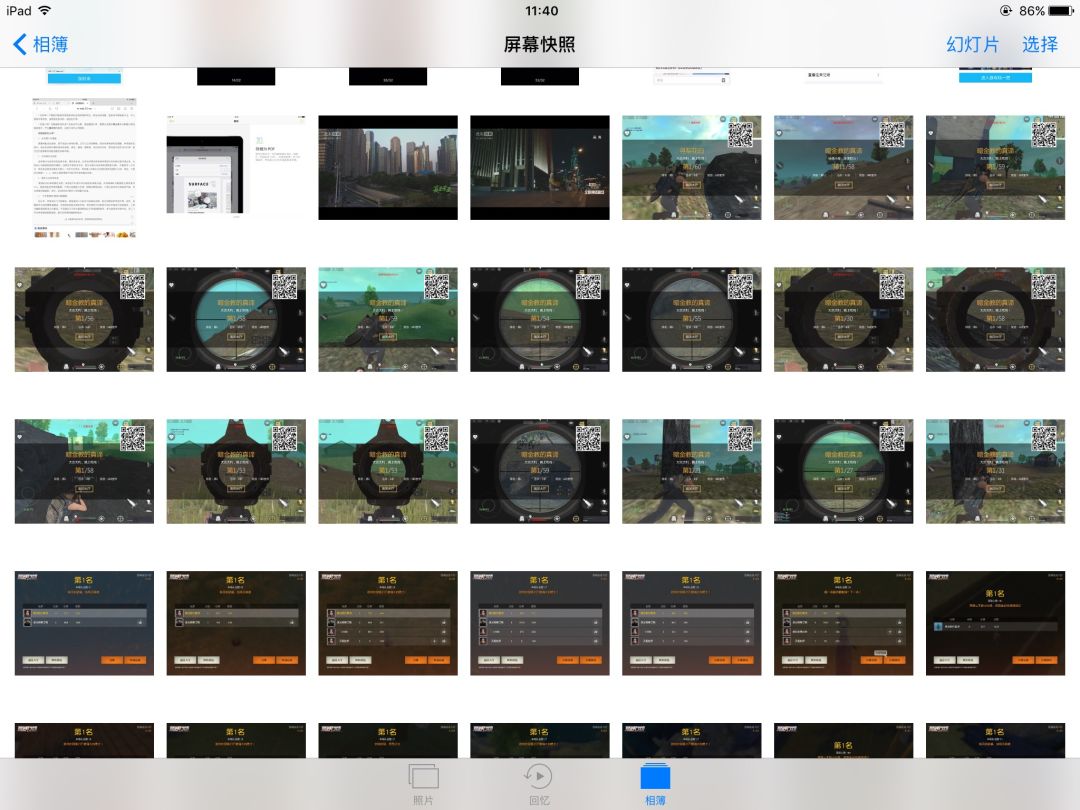This screenshot has height=810, width=1080.
Task: Tap 选择 to select photos
Action: [1039, 45]
